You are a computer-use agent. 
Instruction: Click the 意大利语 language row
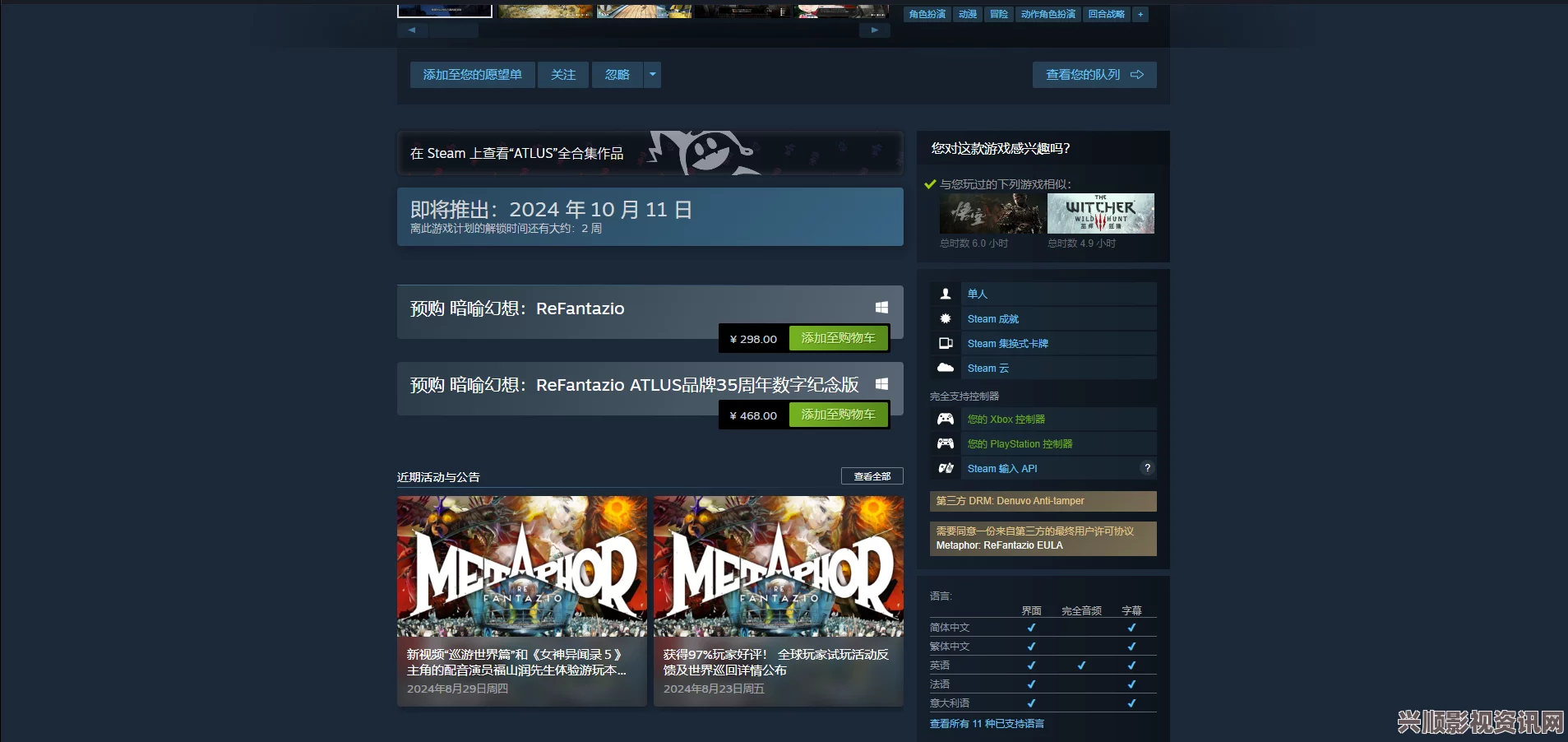1043,703
